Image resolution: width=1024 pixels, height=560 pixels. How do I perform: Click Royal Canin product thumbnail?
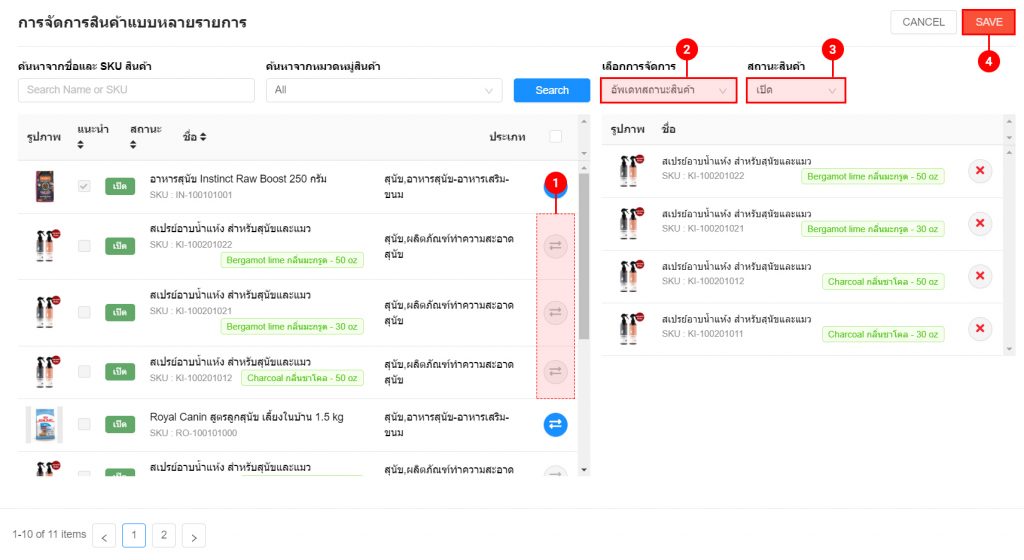pyautogui.click(x=44, y=425)
